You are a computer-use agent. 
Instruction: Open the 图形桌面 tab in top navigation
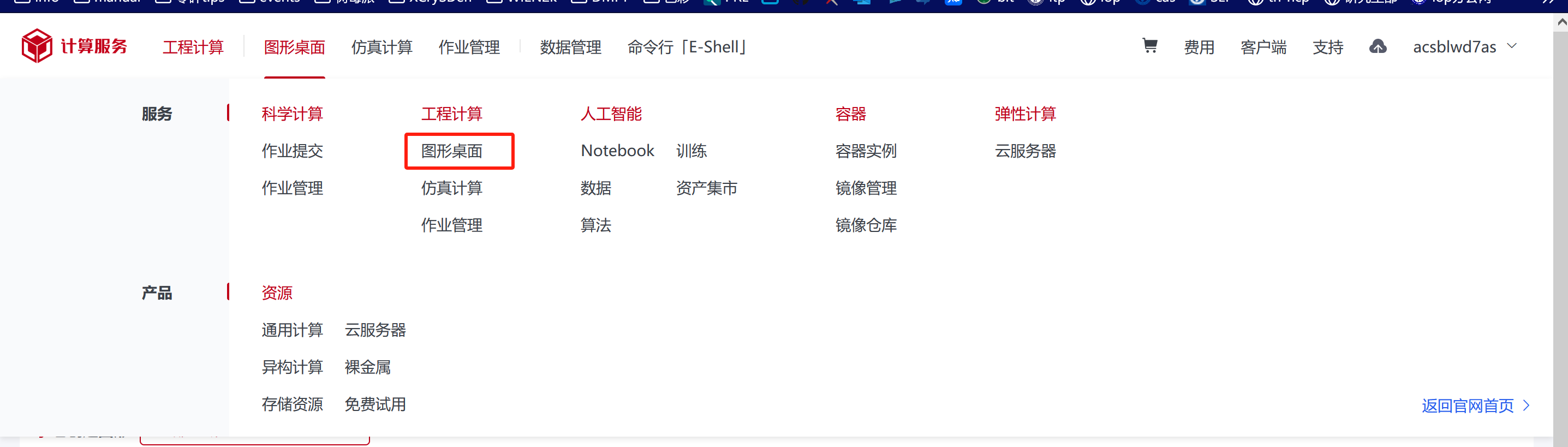[294, 47]
